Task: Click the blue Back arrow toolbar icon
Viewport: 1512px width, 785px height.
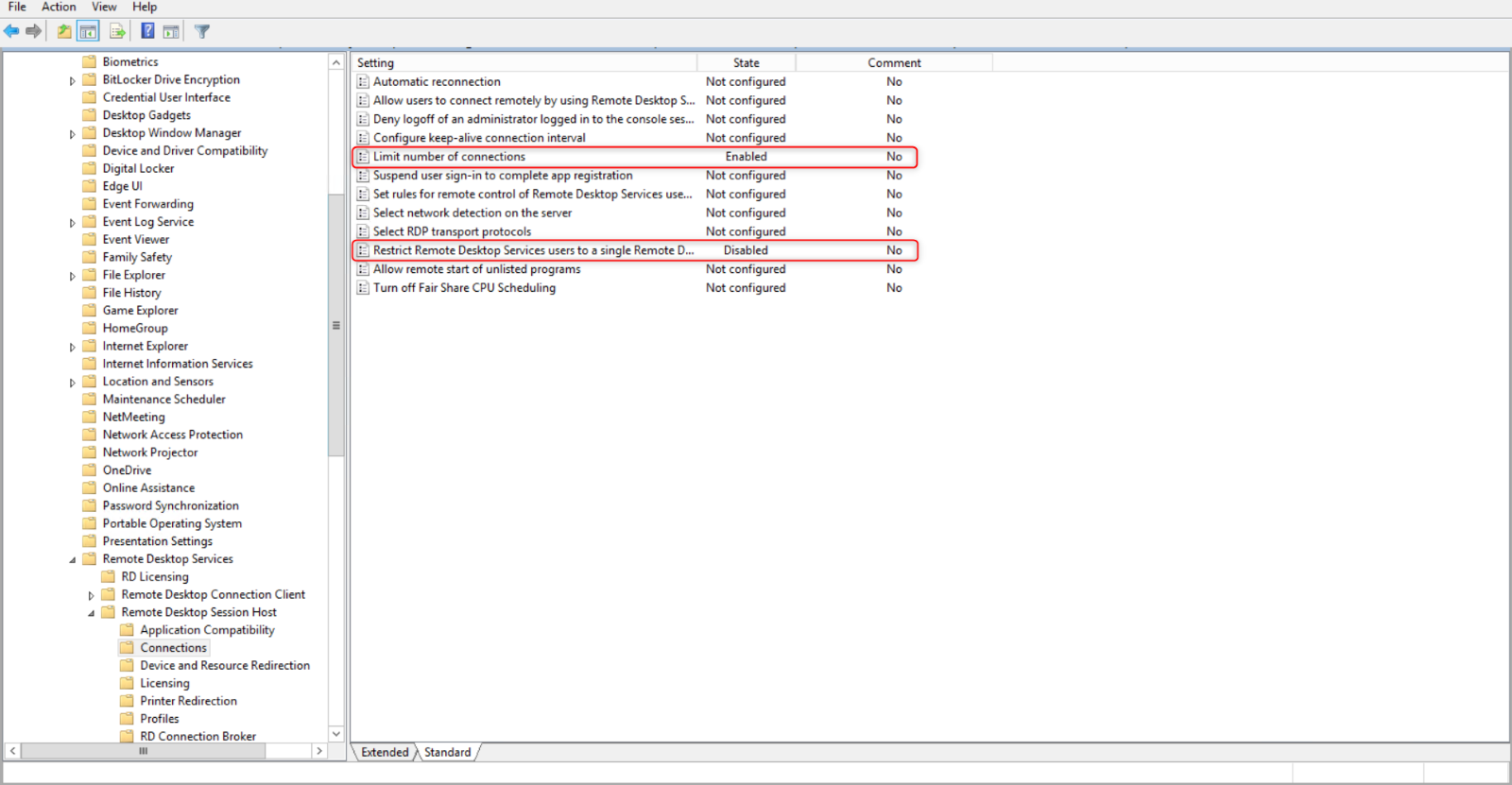Action: [11, 31]
